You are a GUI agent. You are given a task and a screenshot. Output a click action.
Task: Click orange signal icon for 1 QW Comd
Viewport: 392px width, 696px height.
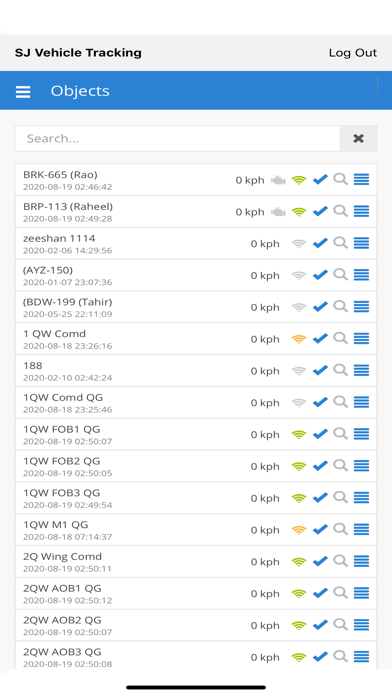coord(299,339)
